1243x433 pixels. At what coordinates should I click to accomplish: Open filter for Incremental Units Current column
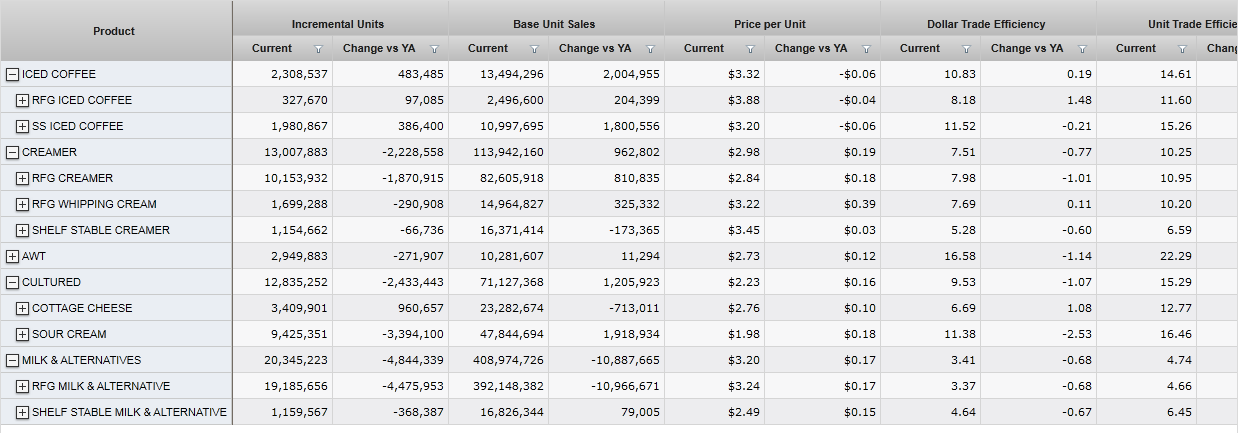(318, 49)
